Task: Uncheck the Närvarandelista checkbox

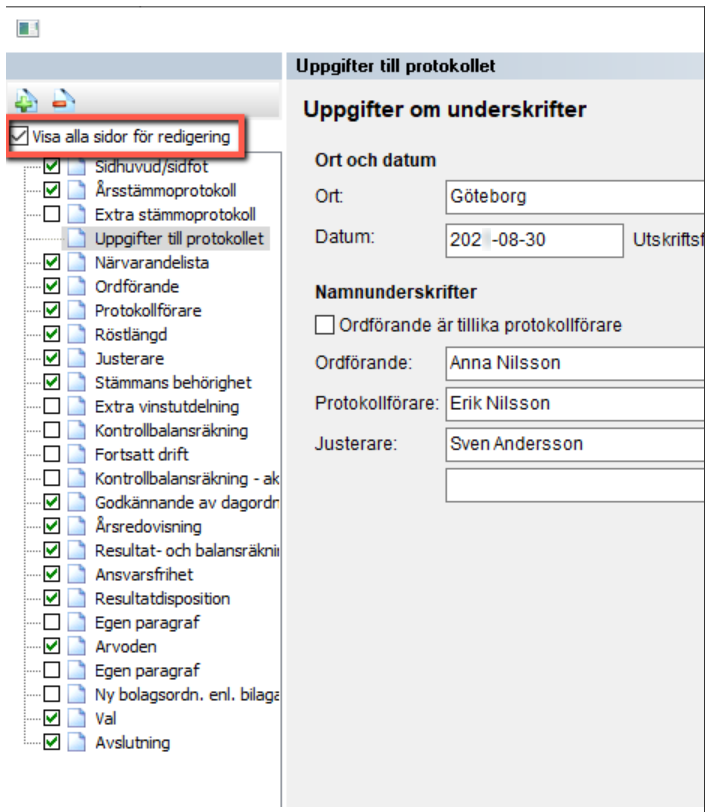Action: pyautogui.click(x=52, y=262)
